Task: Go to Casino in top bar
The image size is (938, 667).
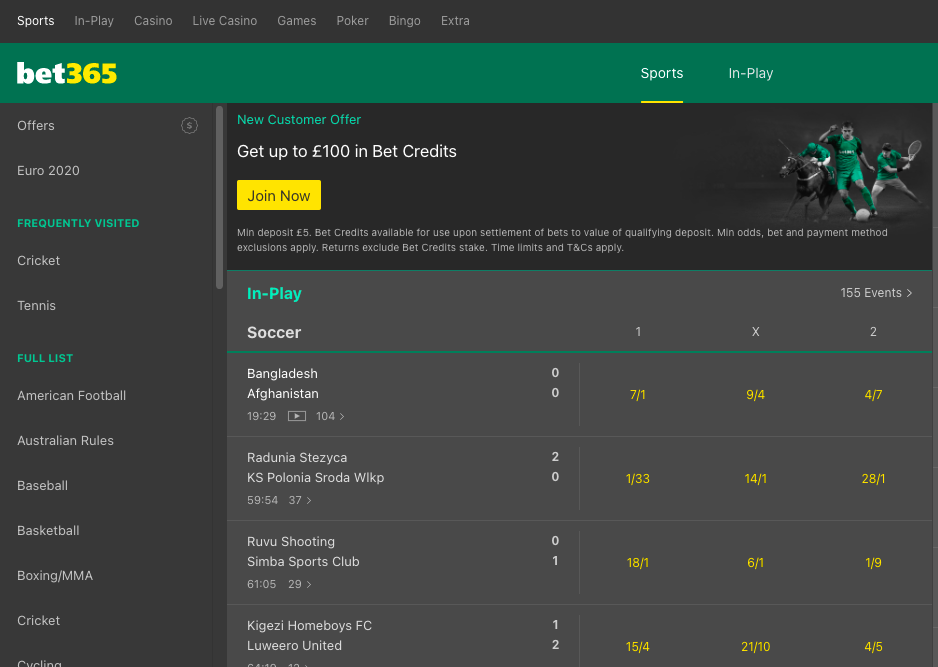Action: [153, 21]
